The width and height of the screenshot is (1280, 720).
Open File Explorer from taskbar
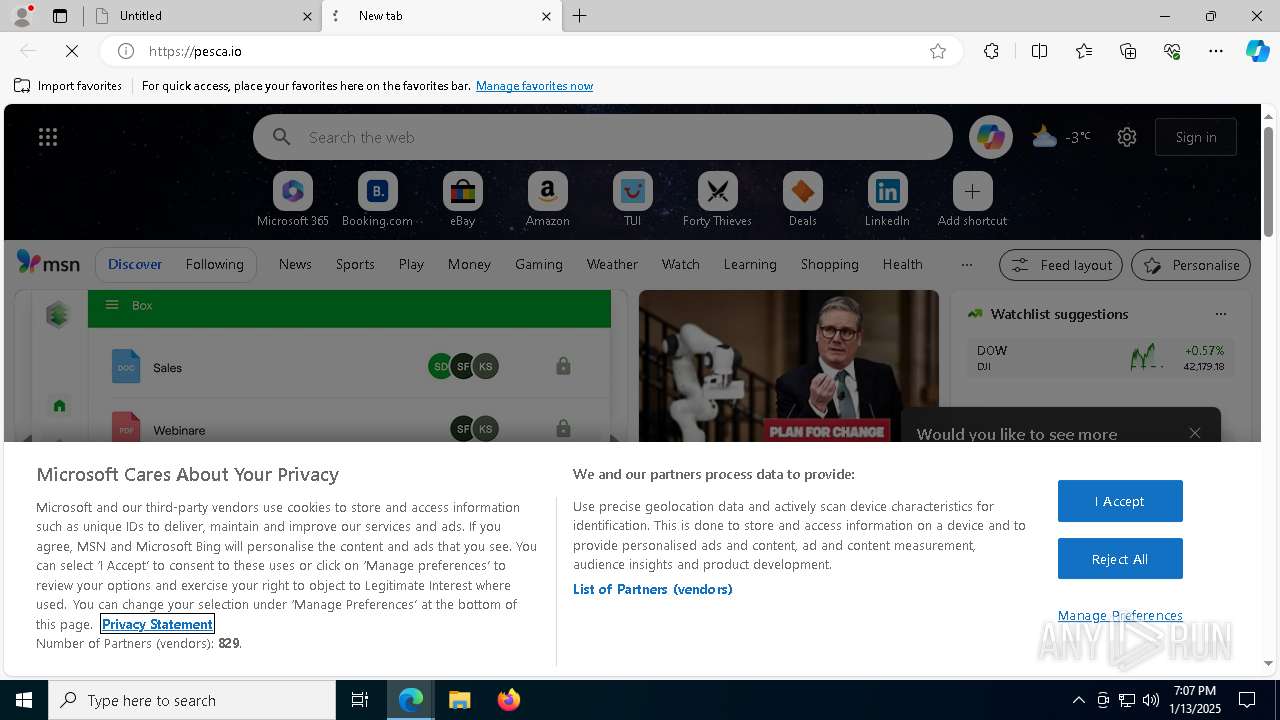click(459, 700)
